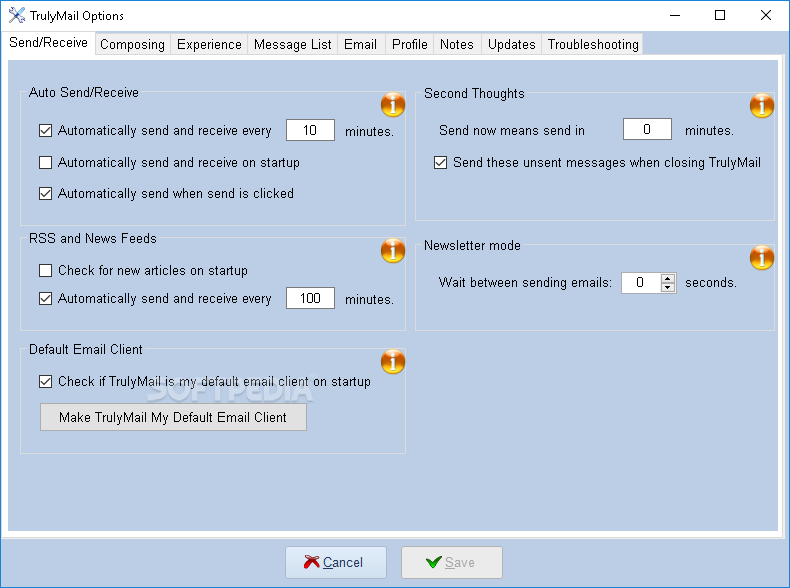
Task: Save the options changes
Action: point(452,562)
